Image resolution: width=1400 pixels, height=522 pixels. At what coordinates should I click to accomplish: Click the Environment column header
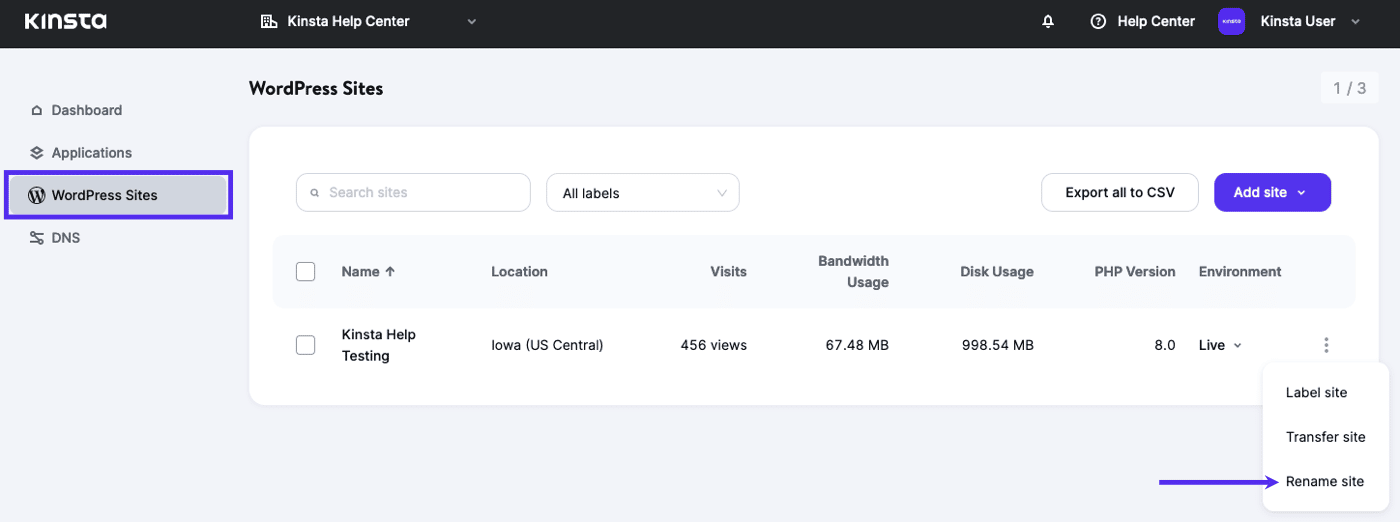click(1240, 271)
